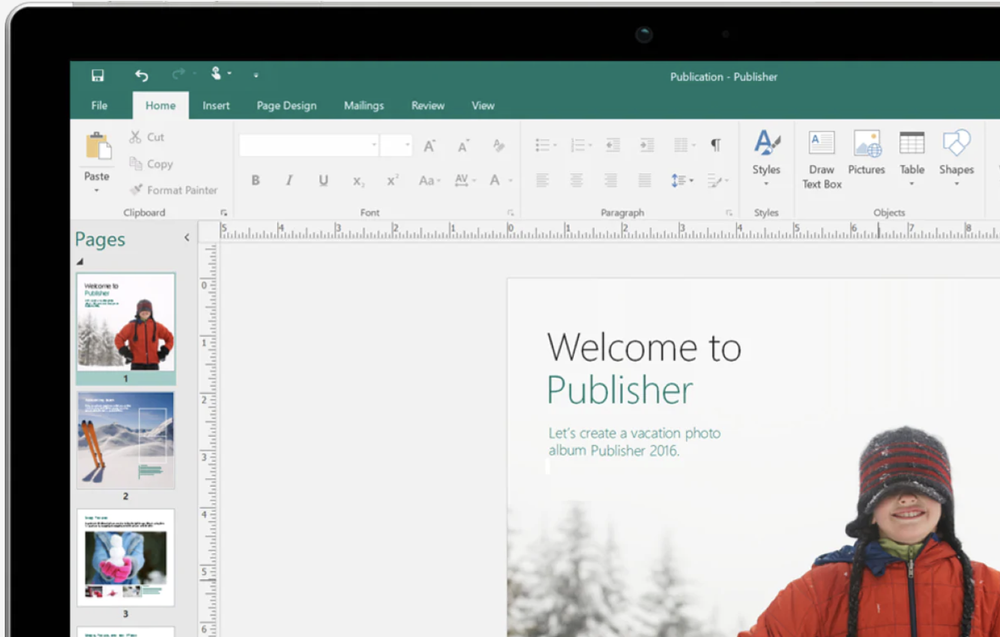
Task: Click the Paste clipboard icon
Action: click(x=97, y=147)
